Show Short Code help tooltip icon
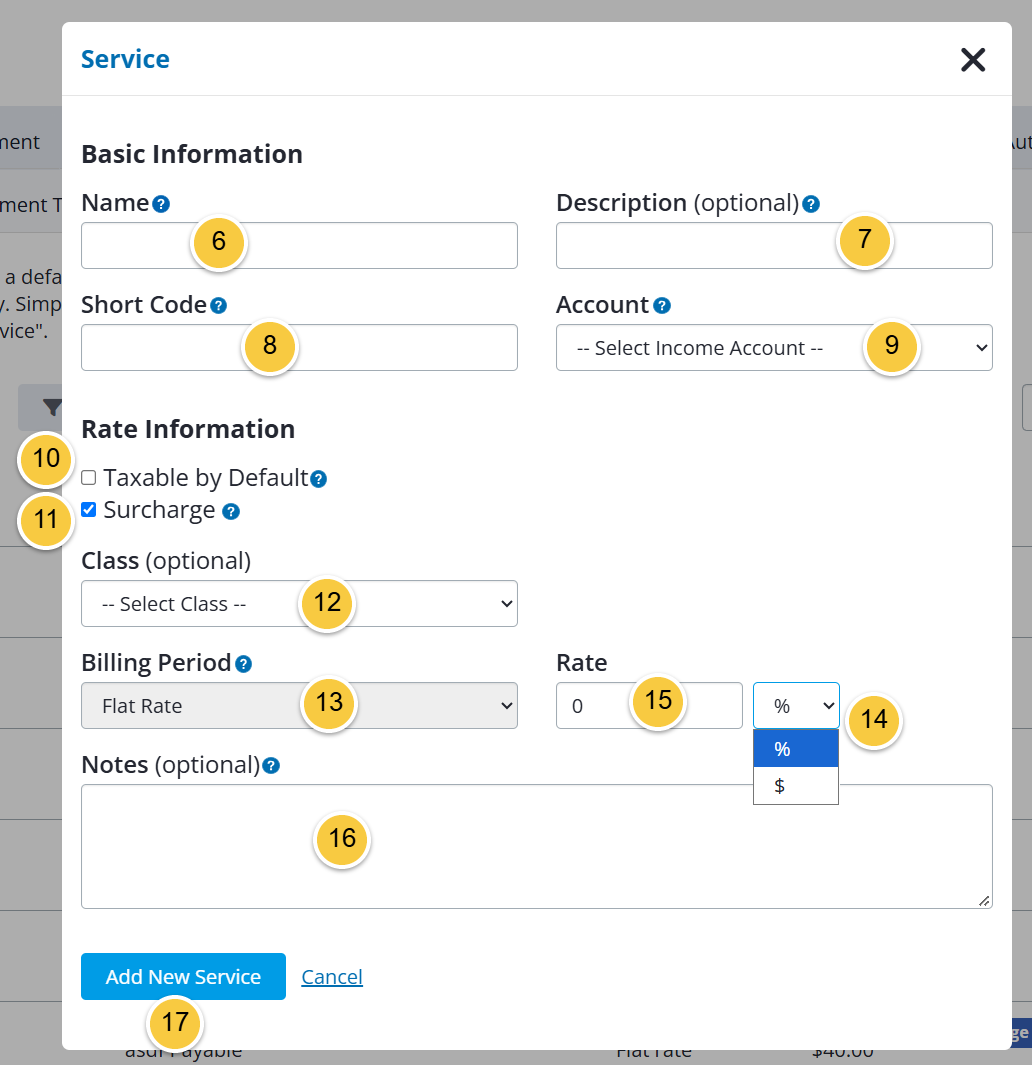 (218, 306)
